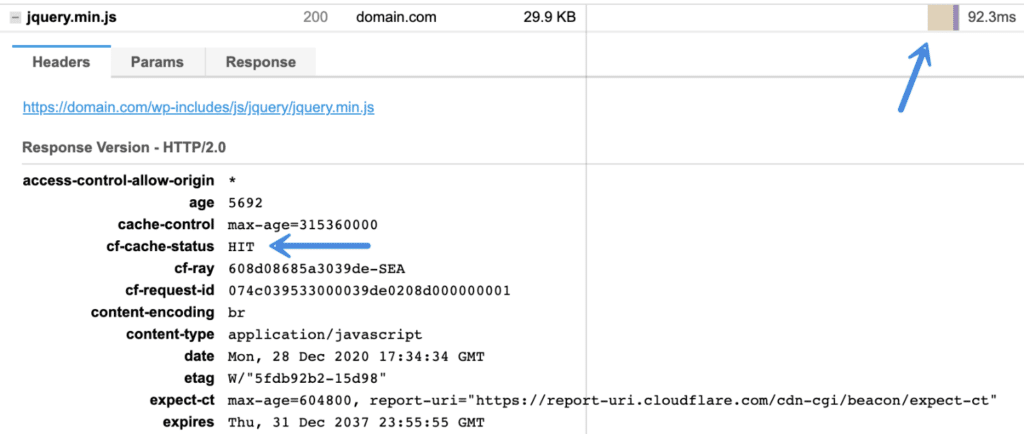Switch to the Response tab

tap(261, 62)
